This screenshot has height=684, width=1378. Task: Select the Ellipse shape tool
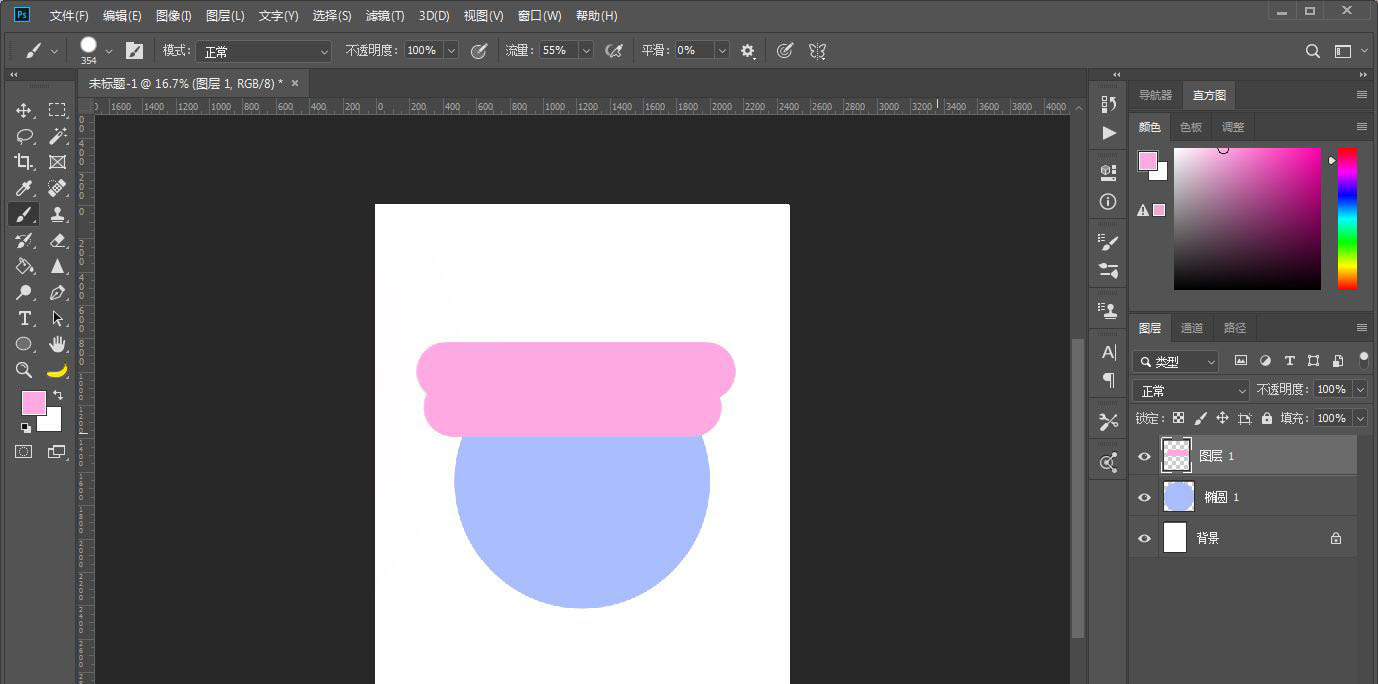point(24,344)
